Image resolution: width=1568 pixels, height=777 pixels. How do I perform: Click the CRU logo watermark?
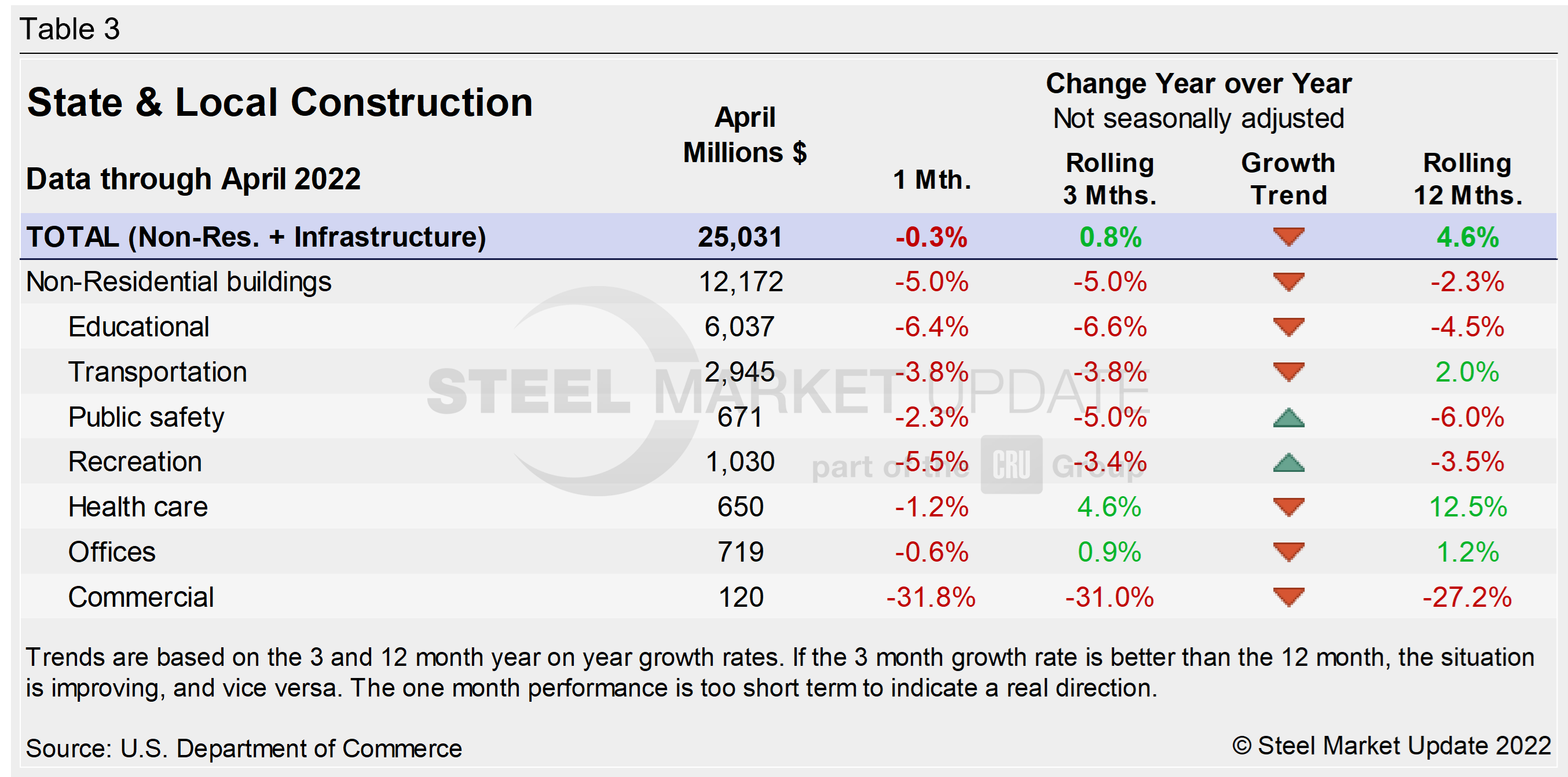coord(1011,465)
